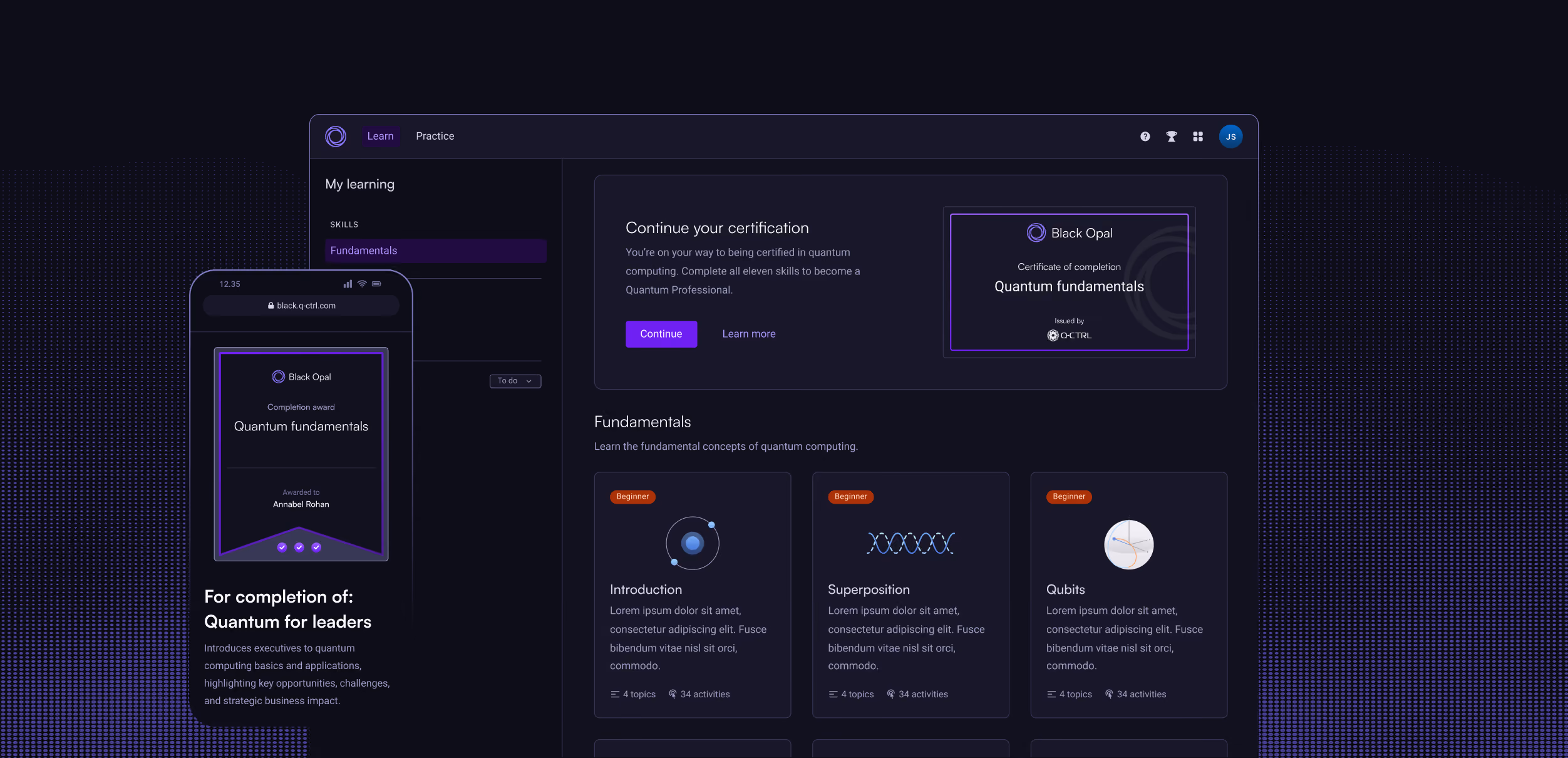Click the Q-CTRL logo on certificate
1568x758 pixels.
coord(1069,335)
